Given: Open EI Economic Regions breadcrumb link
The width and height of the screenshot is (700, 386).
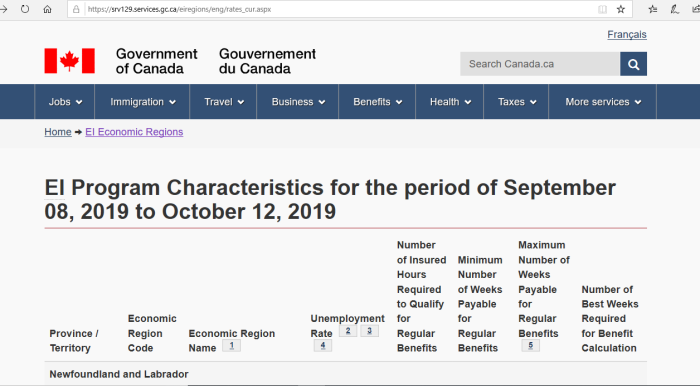Looking at the screenshot, I should 134,132.
